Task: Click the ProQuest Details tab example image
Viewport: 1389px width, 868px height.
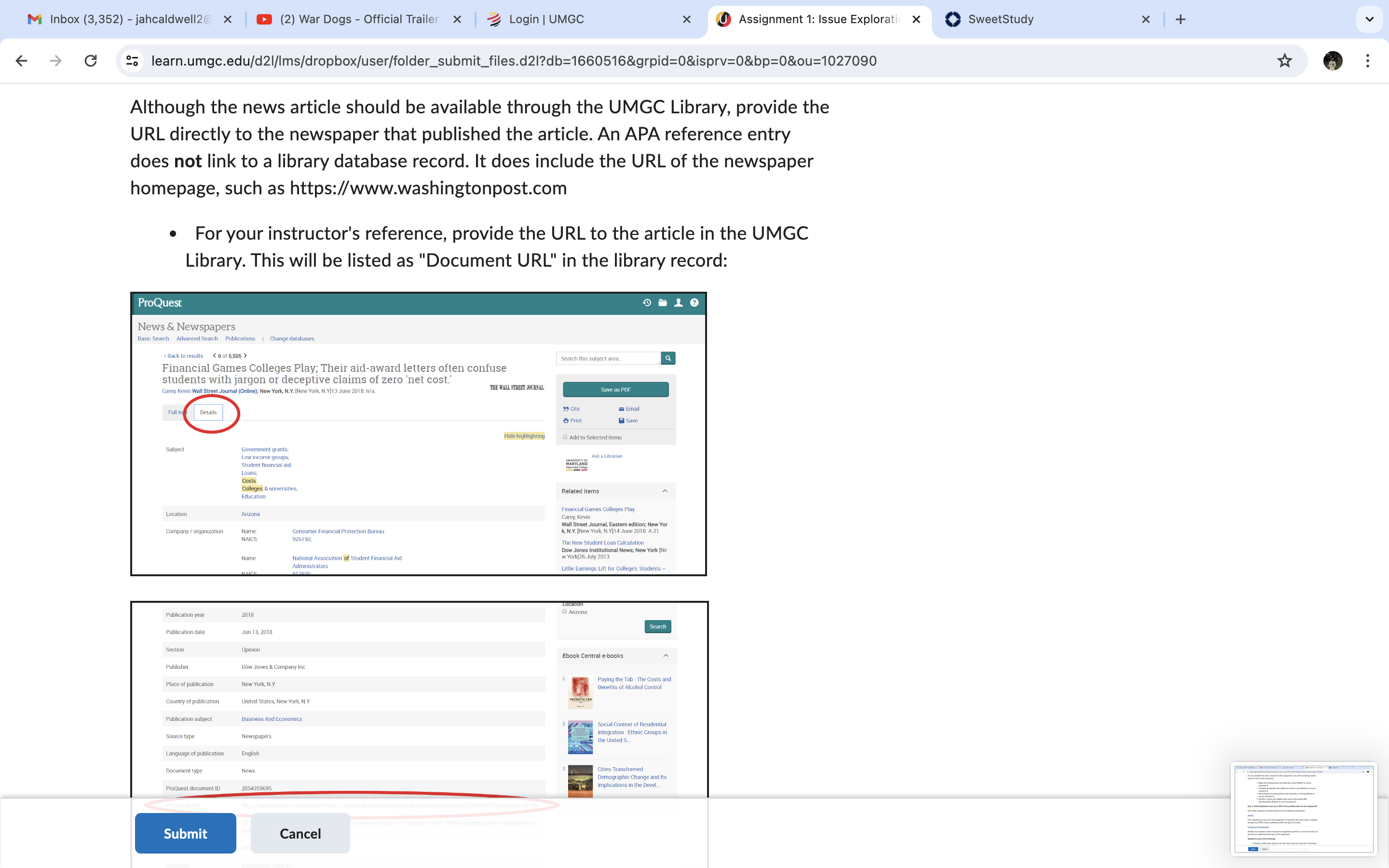Action: pos(419,434)
